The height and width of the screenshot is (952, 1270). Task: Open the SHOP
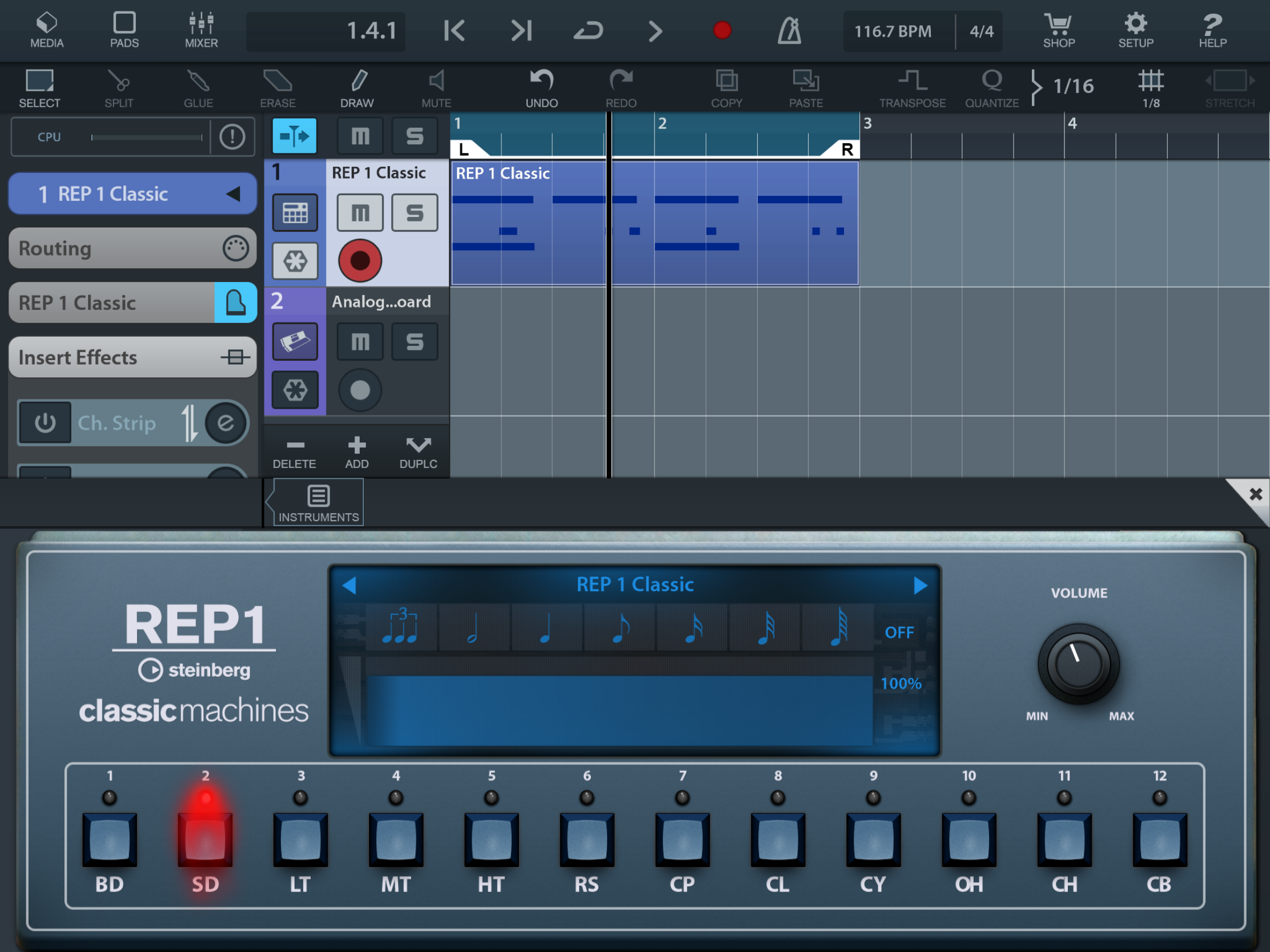1059,30
